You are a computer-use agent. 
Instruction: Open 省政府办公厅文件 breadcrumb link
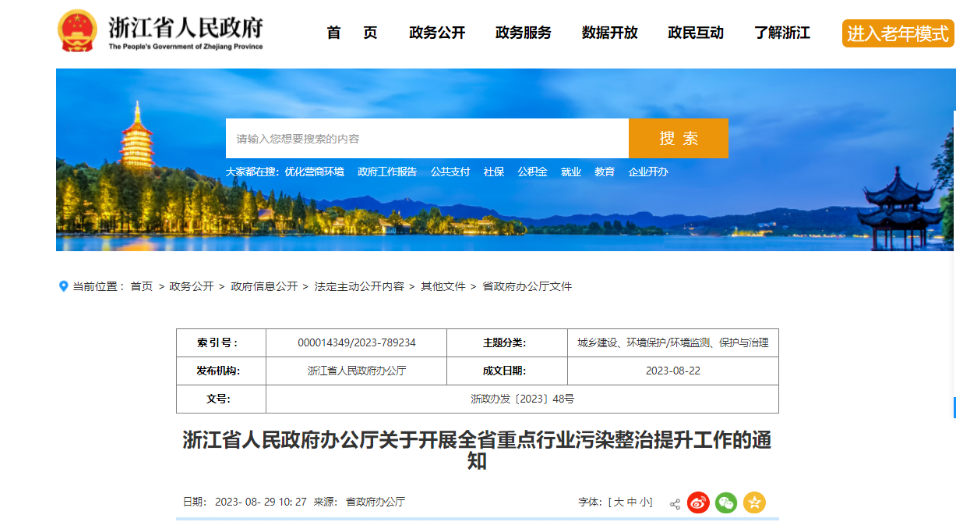click(x=527, y=286)
